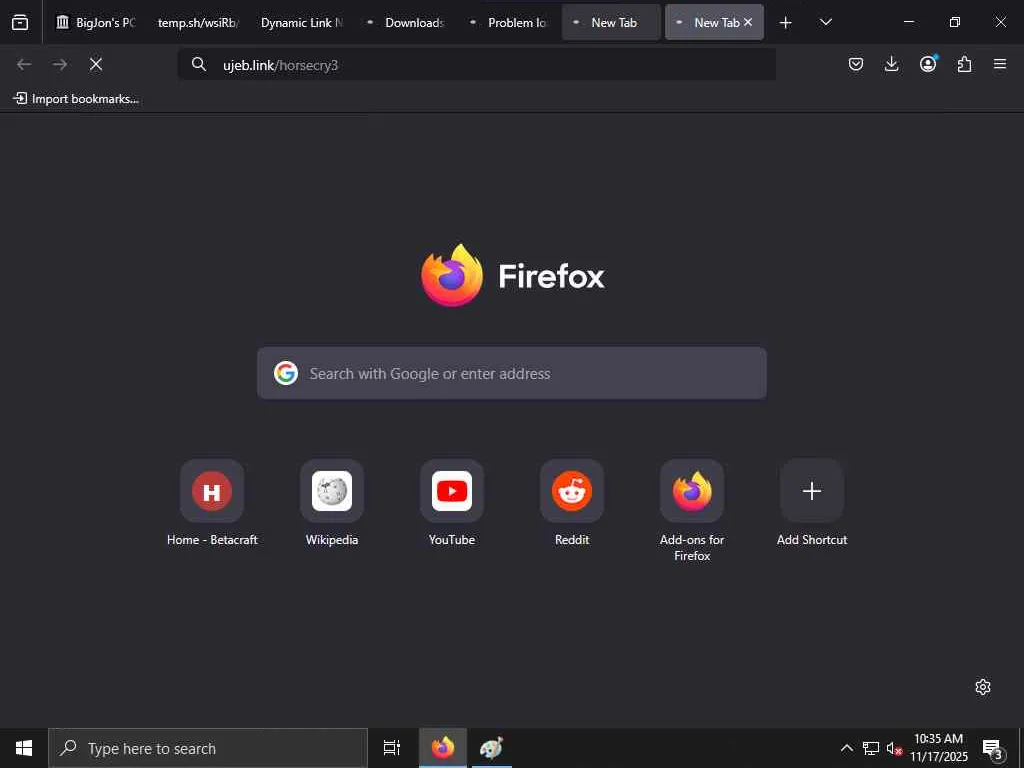This screenshot has height=768, width=1024.
Task: Open new tab personalize gear icon
Action: 983,687
